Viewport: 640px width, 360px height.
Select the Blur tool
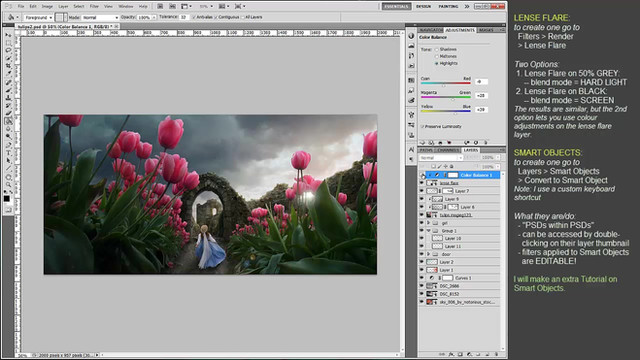tap(8, 129)
